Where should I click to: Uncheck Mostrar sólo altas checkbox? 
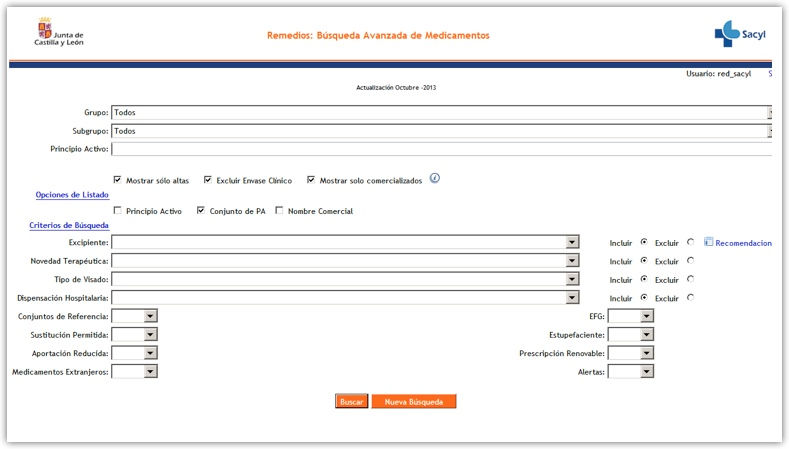coord(118,180)
